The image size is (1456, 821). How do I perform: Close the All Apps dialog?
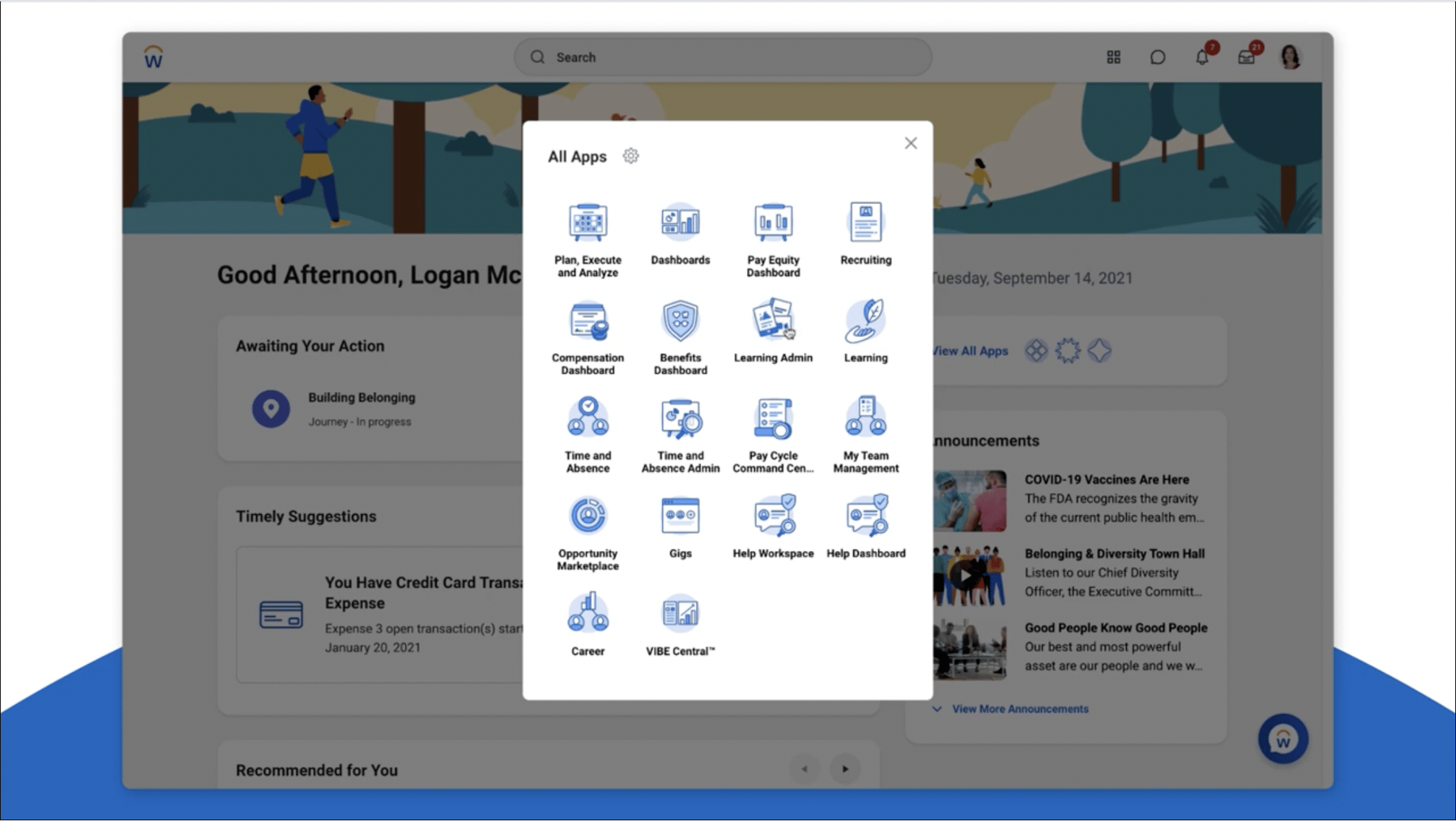[x=910, y=143]
